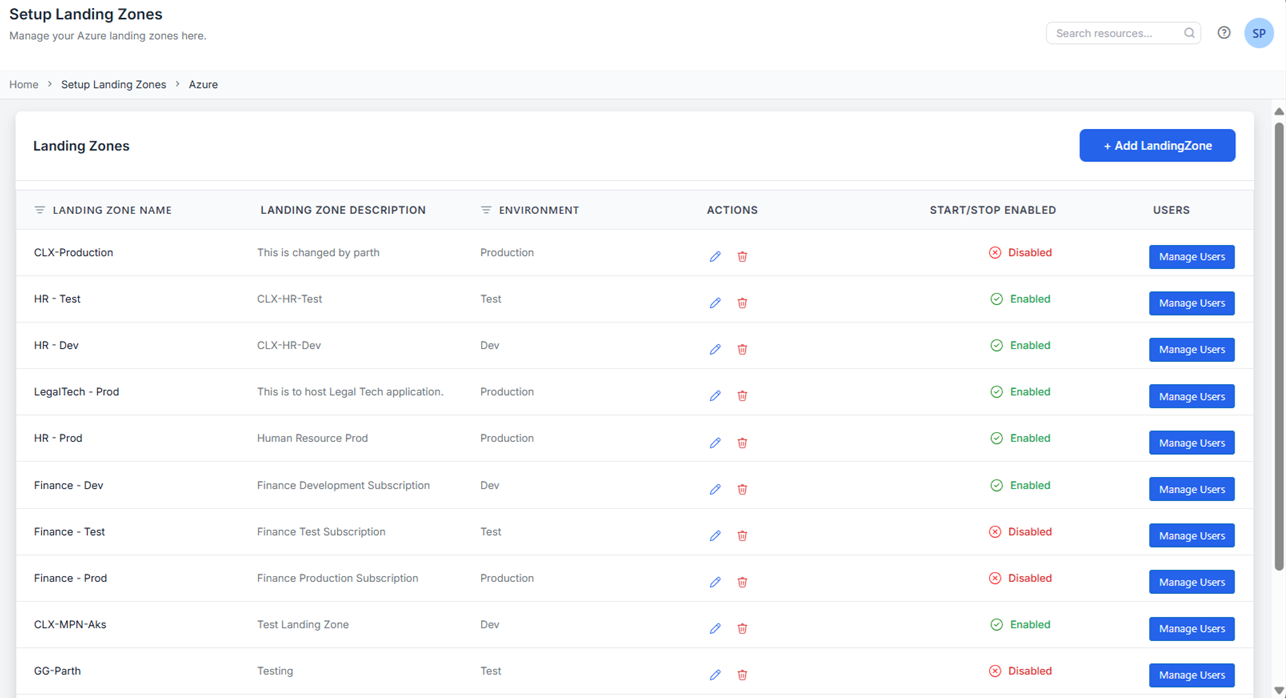
Task: Select the Azure breadcrumb
Action: point(203,85)
